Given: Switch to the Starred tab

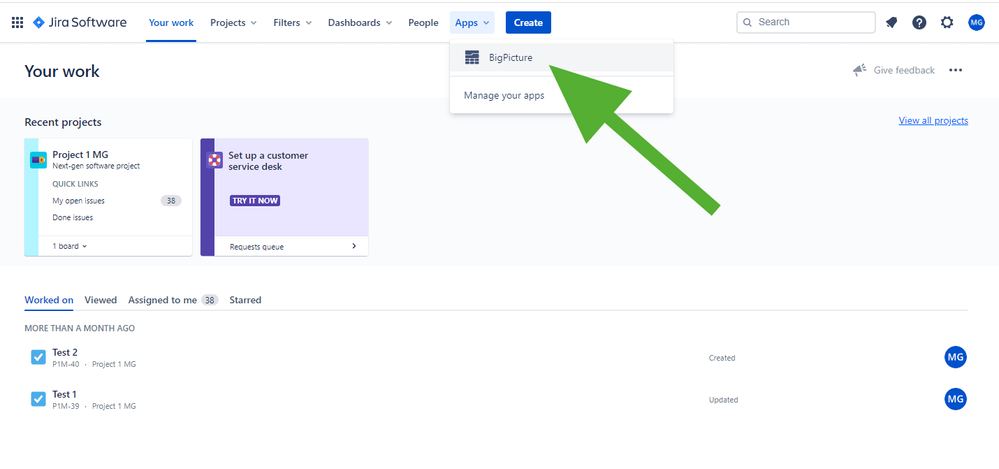Looking at the screenshot, I should pos(245,299).
